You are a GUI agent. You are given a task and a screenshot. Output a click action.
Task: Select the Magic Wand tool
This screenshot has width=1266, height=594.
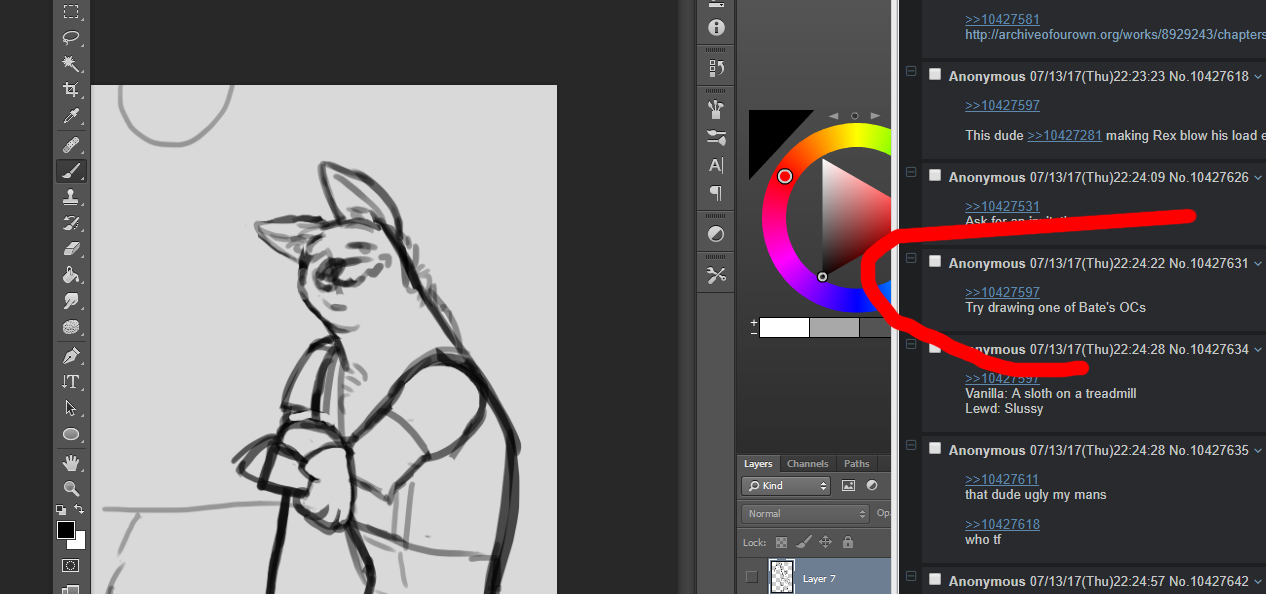71,64
